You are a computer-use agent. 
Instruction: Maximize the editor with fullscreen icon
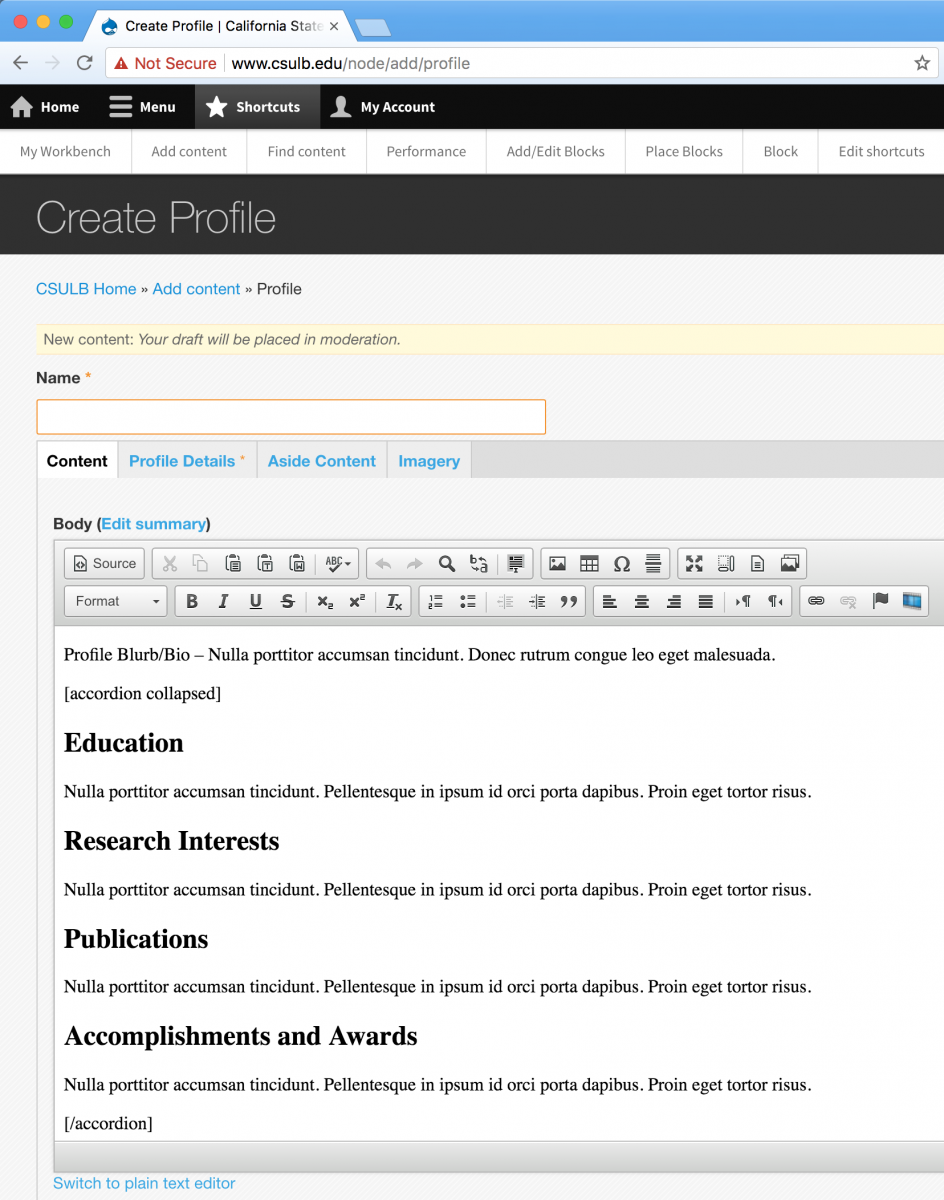click(x=694, y=564)
